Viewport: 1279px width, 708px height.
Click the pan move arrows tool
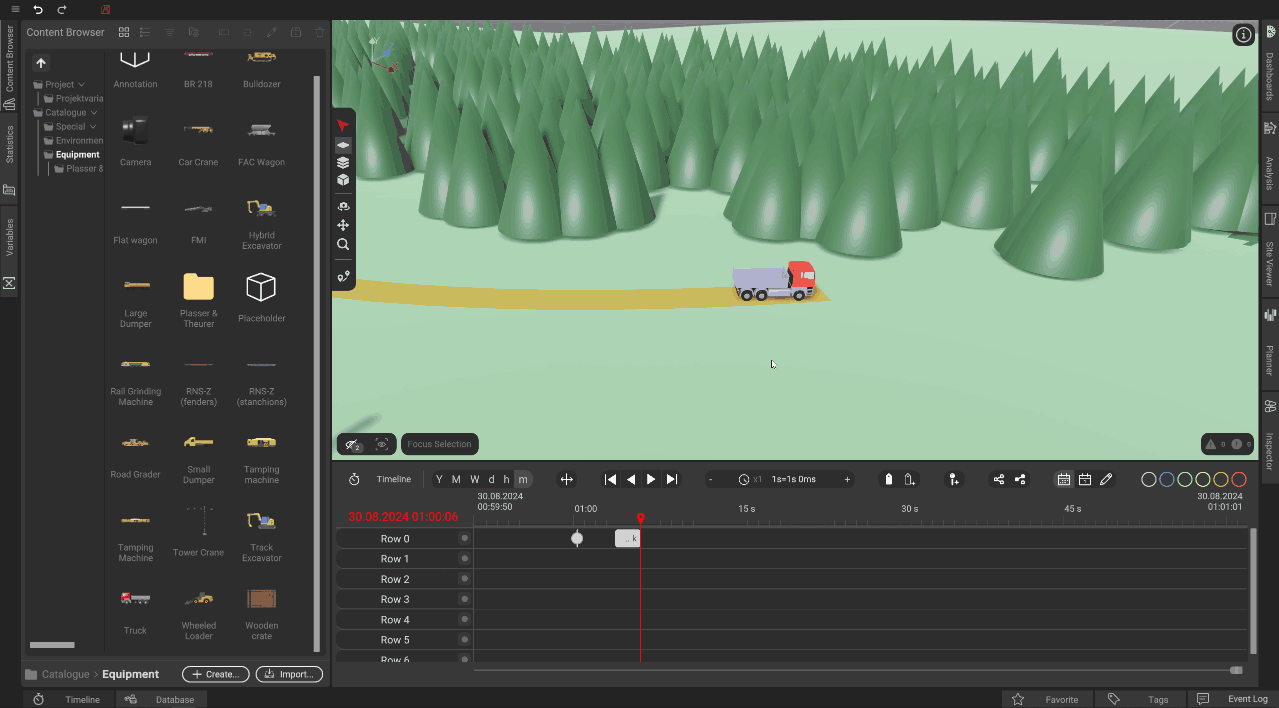343,225
